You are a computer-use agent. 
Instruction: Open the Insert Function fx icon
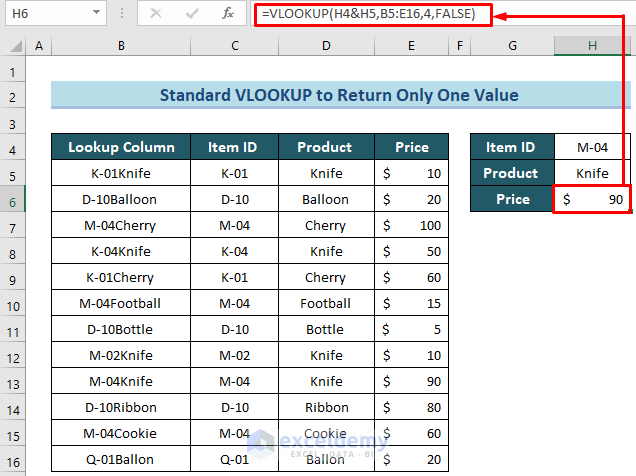tap(228, 14)
